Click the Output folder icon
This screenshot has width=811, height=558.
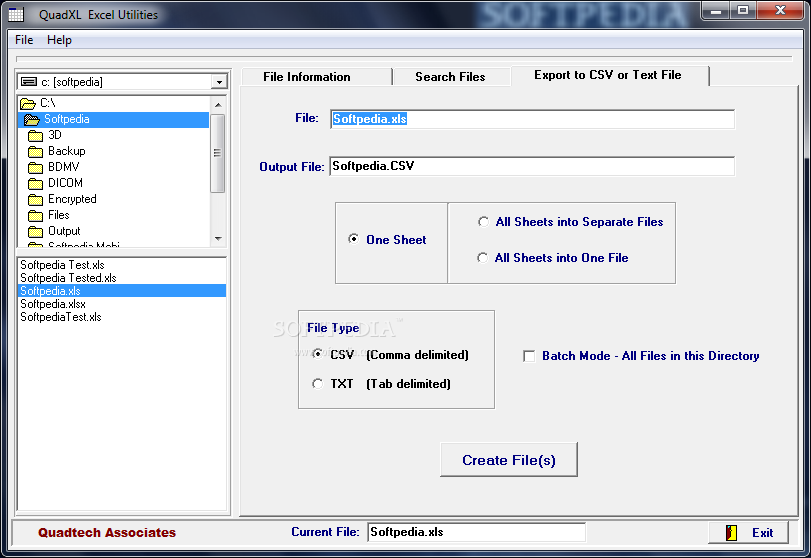pos(35,232)
